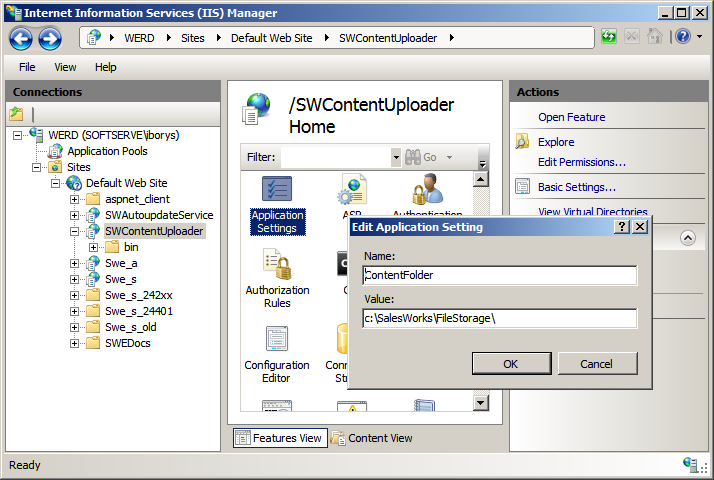Viewport: 714px width, 480px height.
Task: Select the bin folder in tree
Action: 131,247
